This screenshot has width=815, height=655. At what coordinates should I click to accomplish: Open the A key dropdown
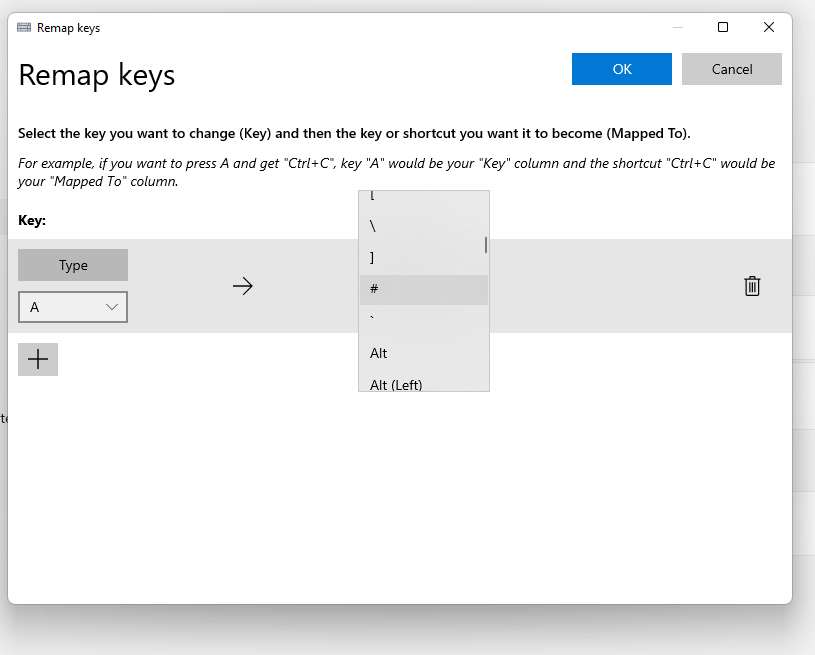73,307
